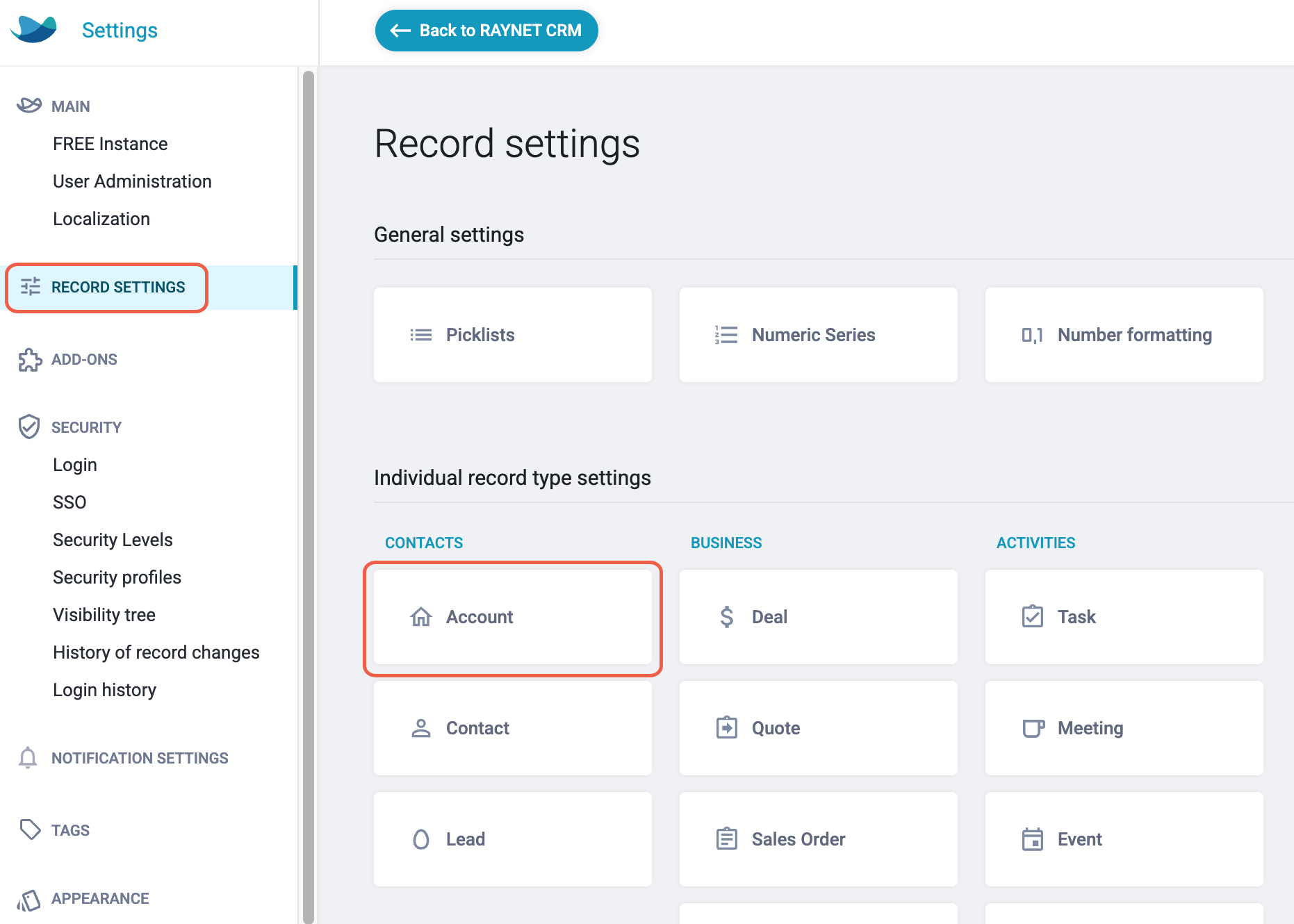The image size is (1294, 924).
Task: Click the Security shield icon
Action: click(x=29, y=427)
